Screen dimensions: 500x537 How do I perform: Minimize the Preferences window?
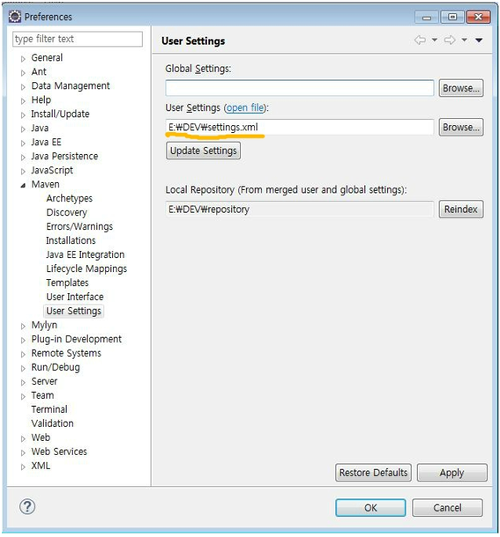click(426, 17)
